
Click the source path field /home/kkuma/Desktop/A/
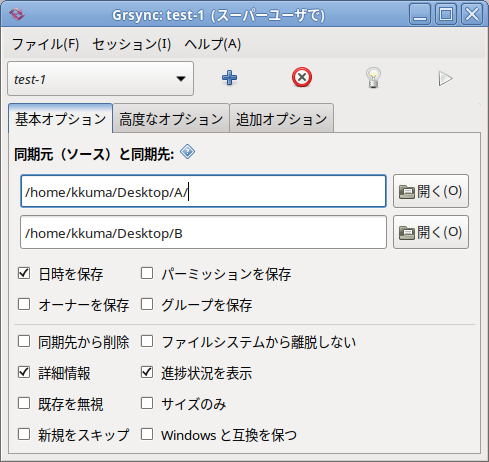coord(203,191)
